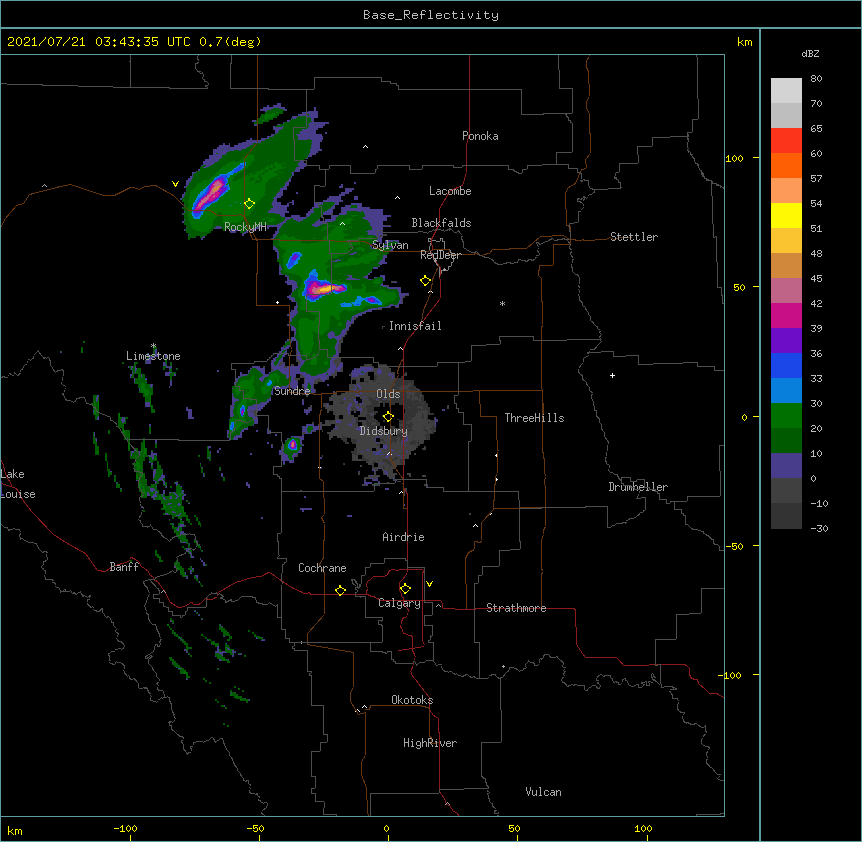Viewport: 862px width, 842px height.
Task: Click the yellow V marker east of Calgary
Action: click(429, 584)
